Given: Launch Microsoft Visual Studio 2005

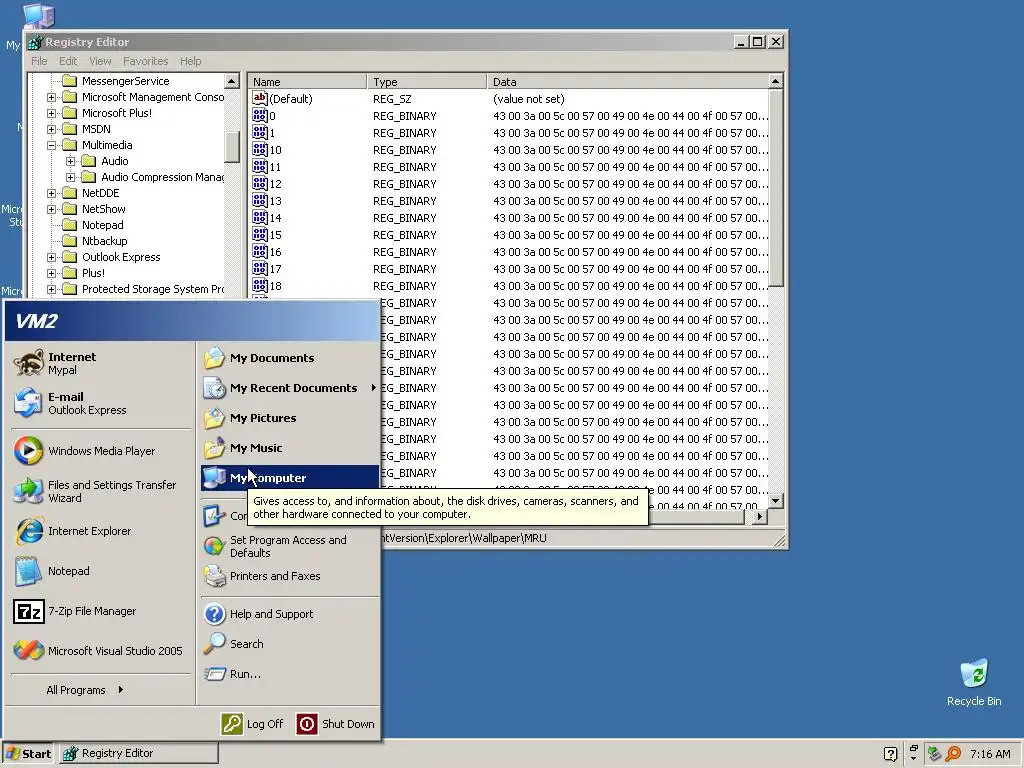Looking at the screenshot, I should pyautogui.click(x=101, y=651).
